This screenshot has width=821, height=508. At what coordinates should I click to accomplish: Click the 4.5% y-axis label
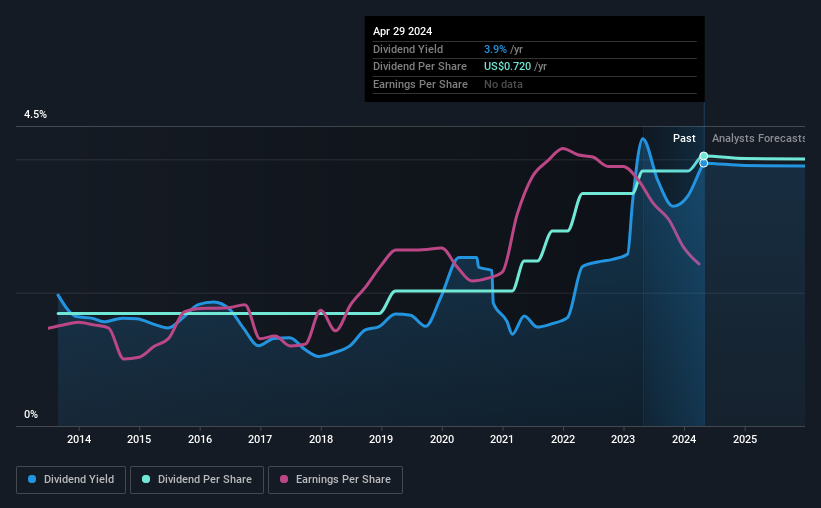(35, 115)
